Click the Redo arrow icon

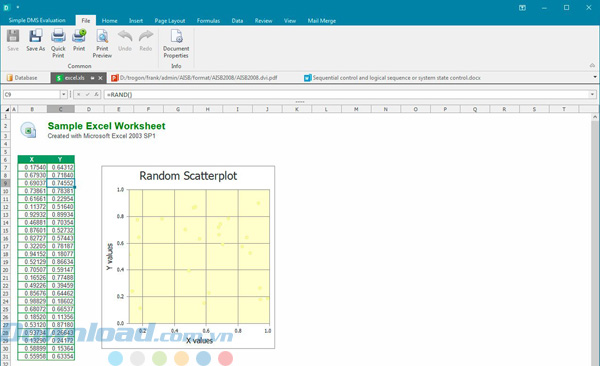click(x=146, y=36)
